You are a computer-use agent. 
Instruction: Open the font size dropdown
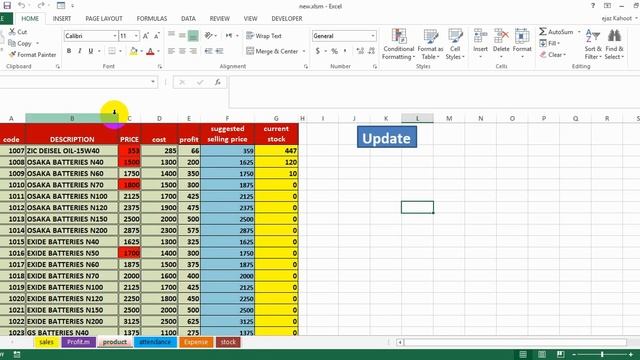(136, 36)
